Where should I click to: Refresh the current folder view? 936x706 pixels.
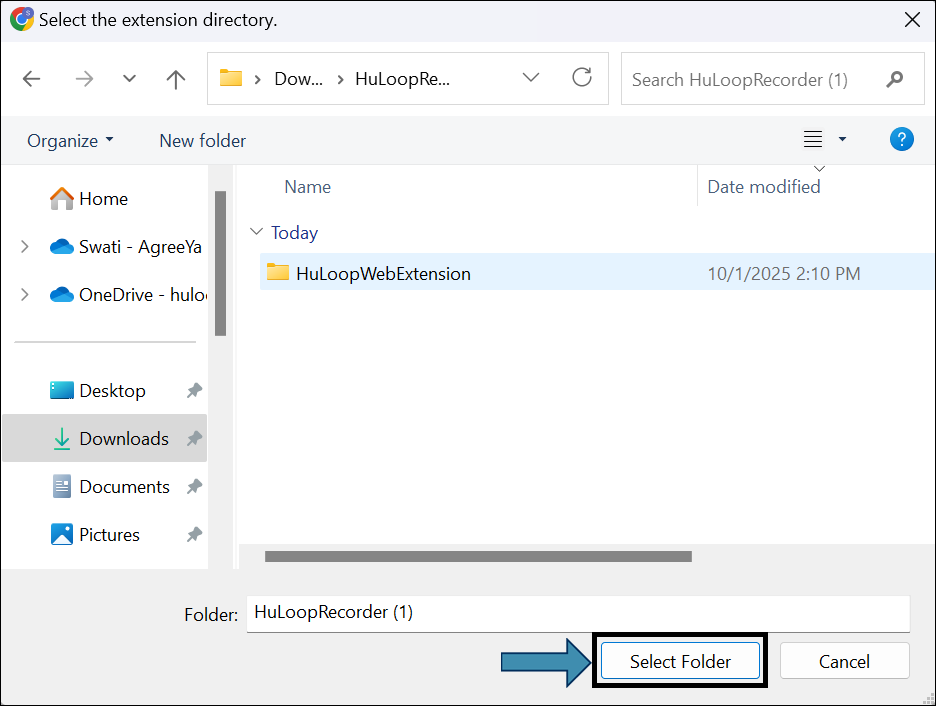tap(581, 78)
